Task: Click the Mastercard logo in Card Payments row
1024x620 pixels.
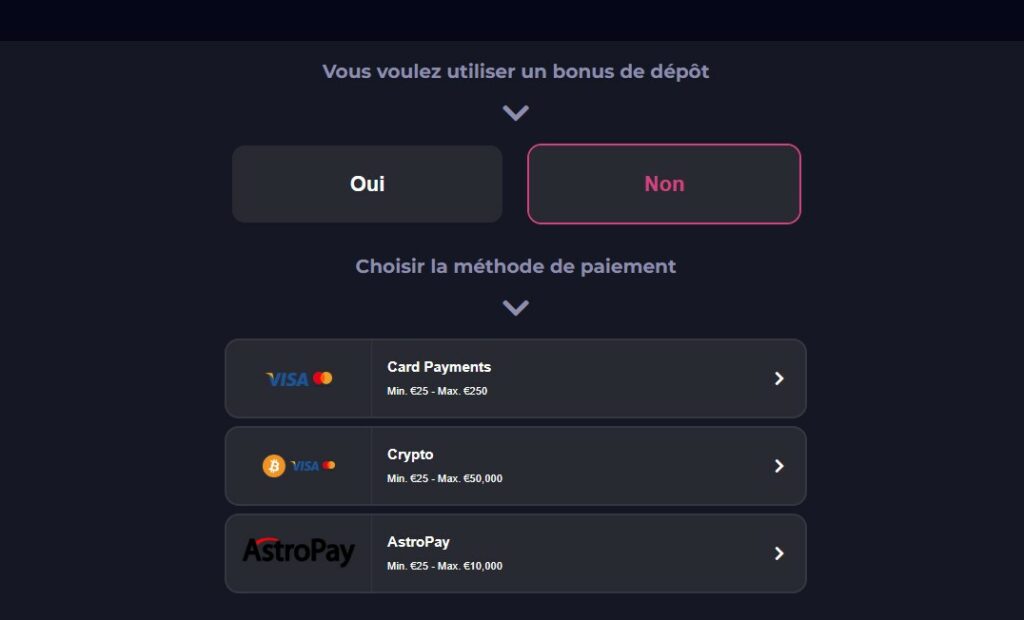Action: point(322,378)
